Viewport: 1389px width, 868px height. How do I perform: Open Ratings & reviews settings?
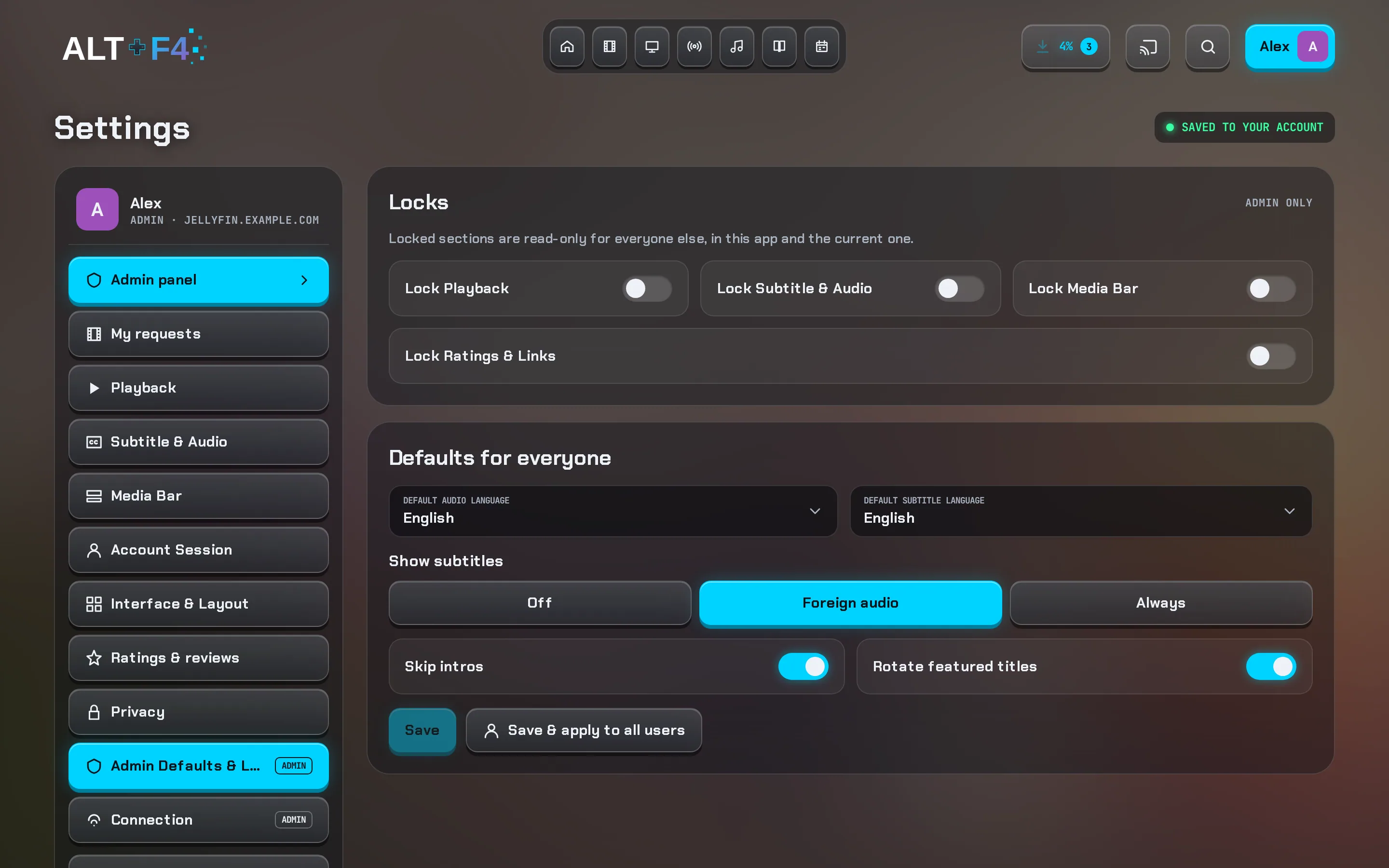[199, 657]
